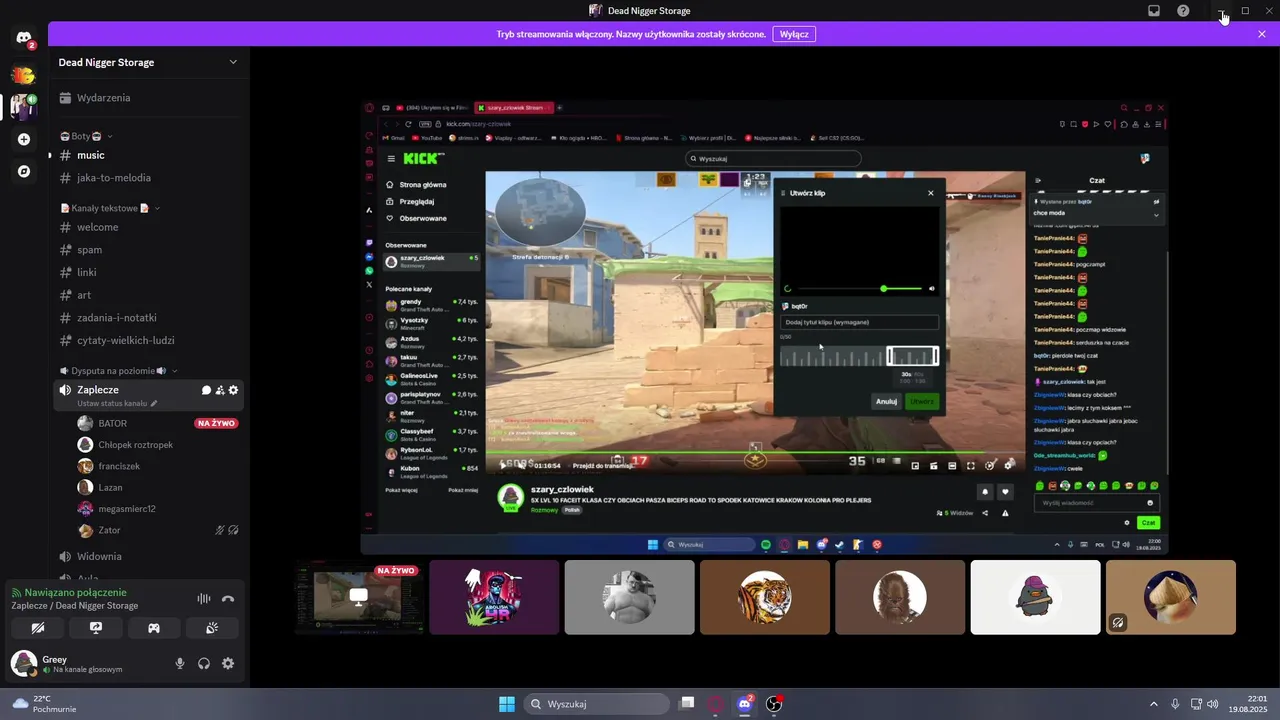Open the Inbox icon in title bar
Screen dimensions: 1280x720
click(1153, 11)
